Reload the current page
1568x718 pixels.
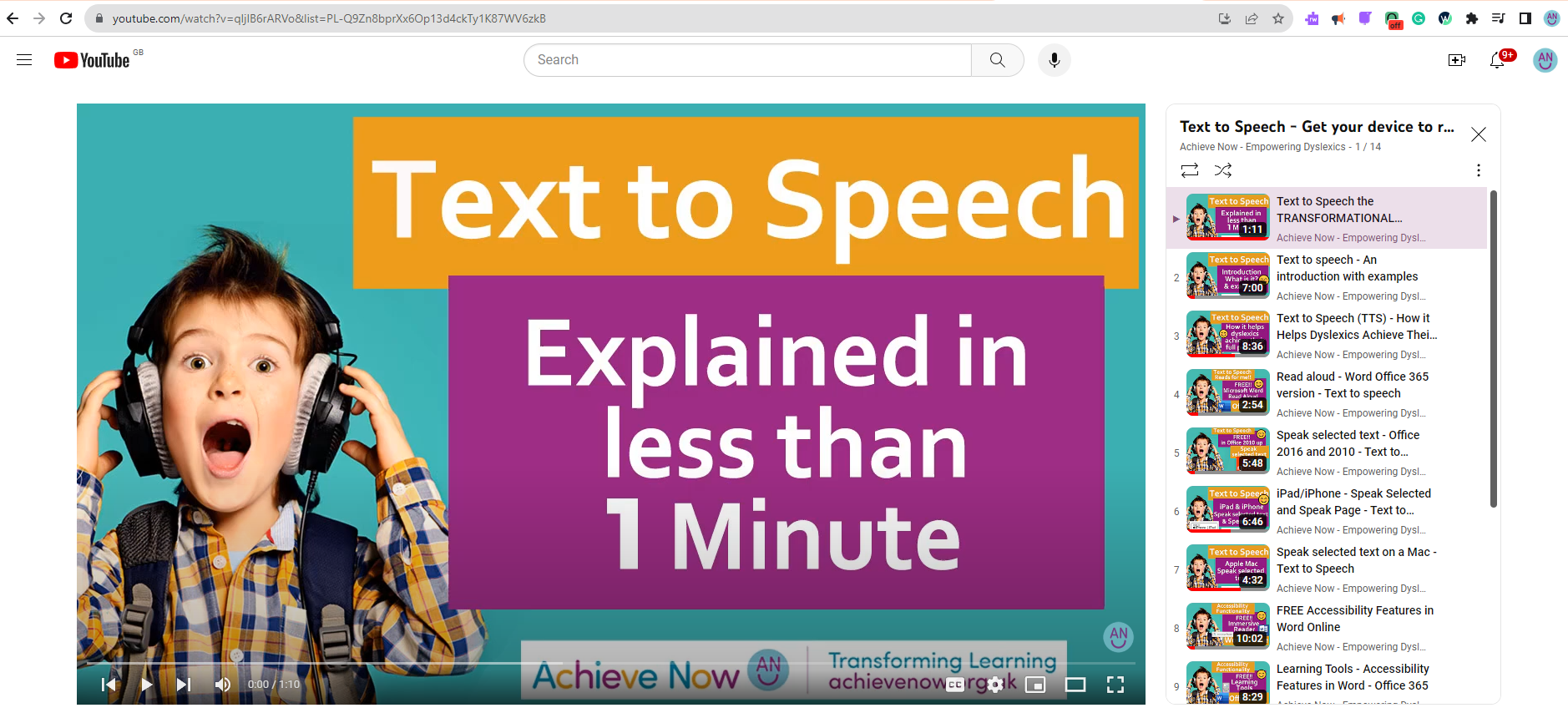click(x=66, y=18)
